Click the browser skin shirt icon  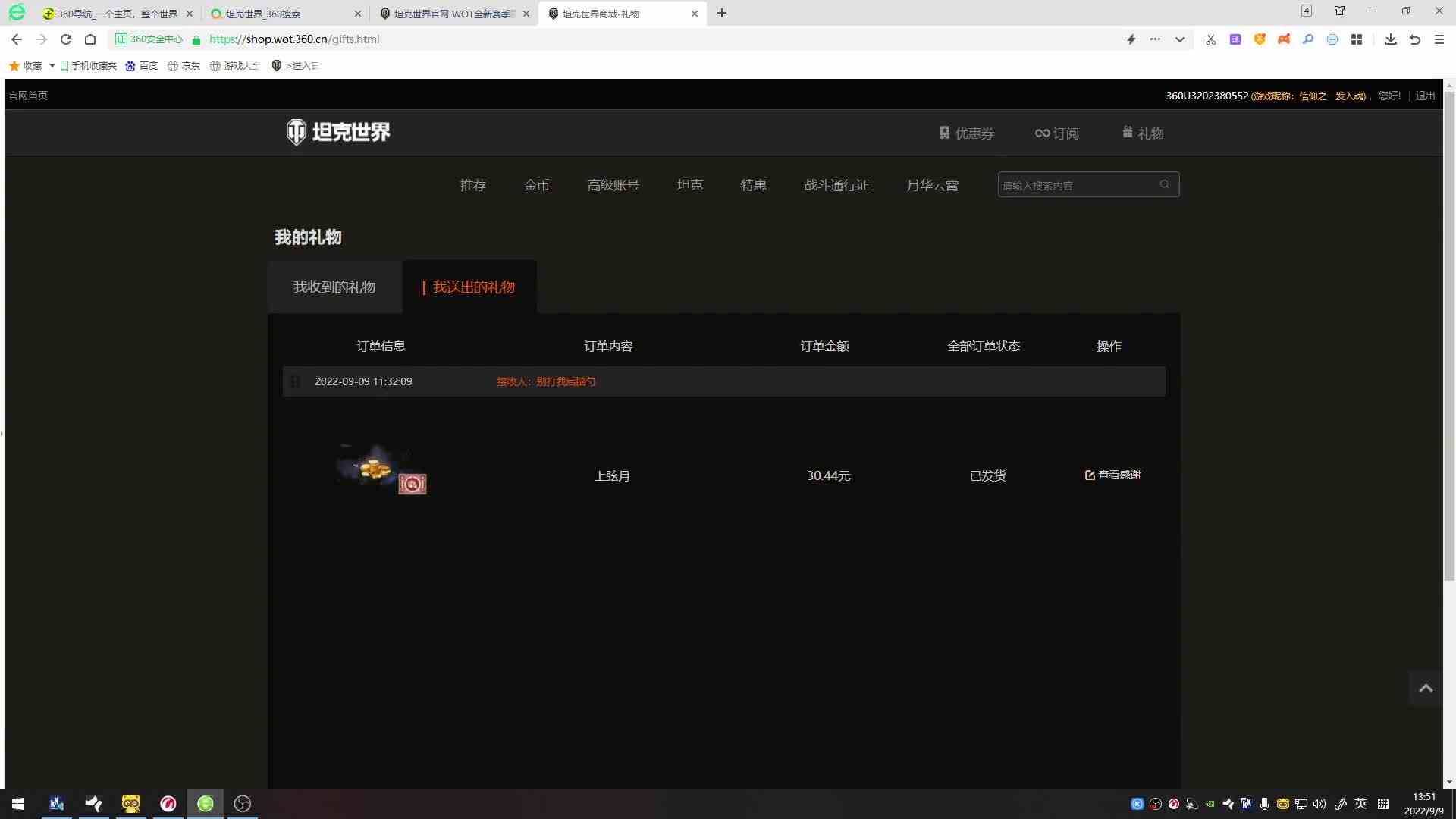click(x=1340, y=11)
